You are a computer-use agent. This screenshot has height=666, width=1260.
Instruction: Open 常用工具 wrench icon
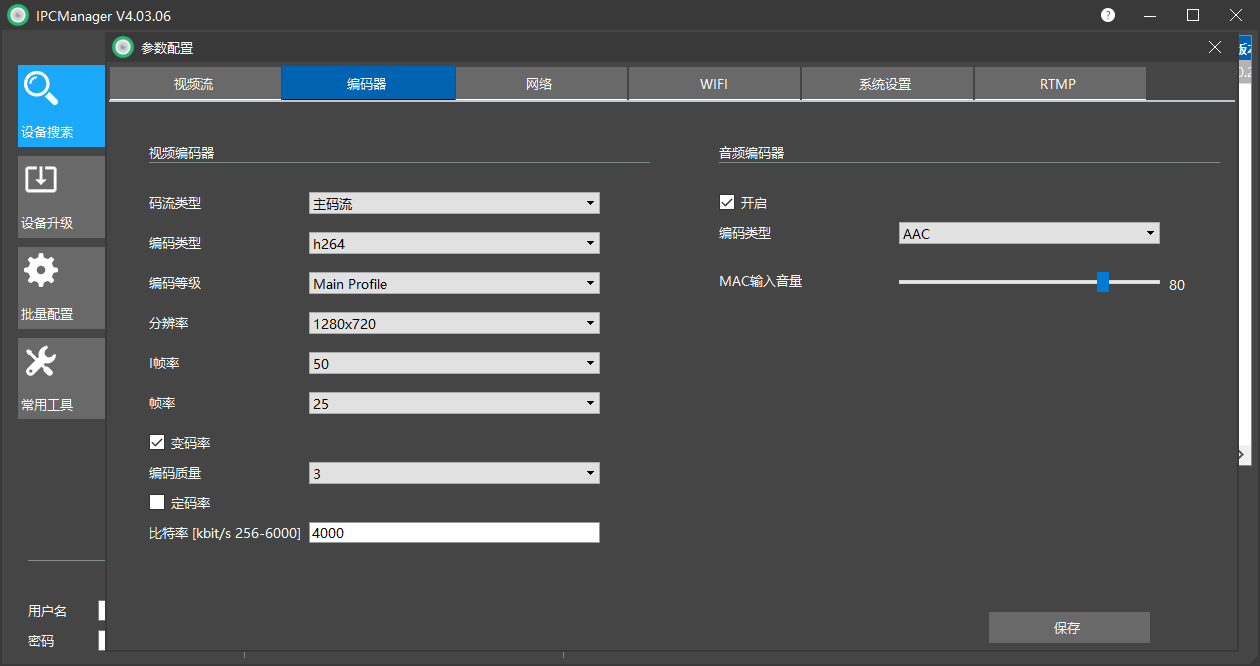pyautogui.click(x=41, y=362)
